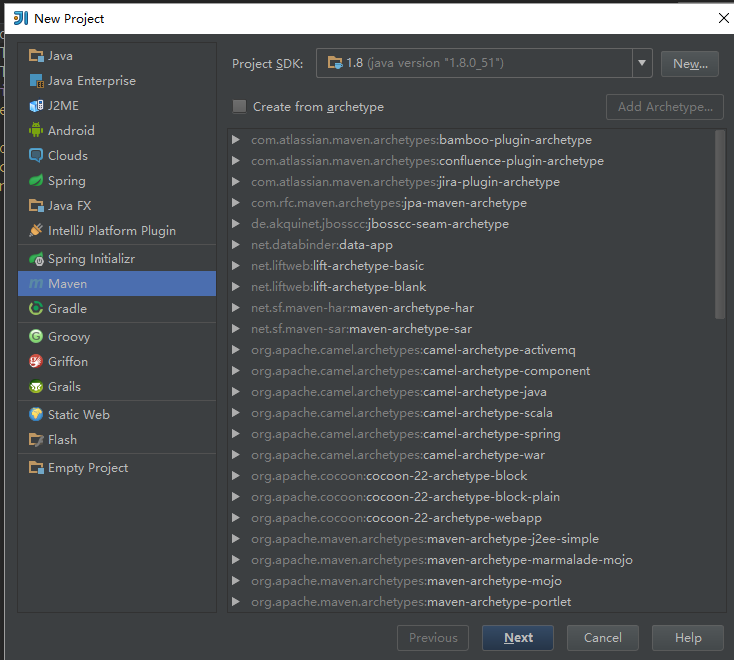Enable Create from archetype checkbox
734x660 pixels.
pyautogui.click(x=239, y=107)
